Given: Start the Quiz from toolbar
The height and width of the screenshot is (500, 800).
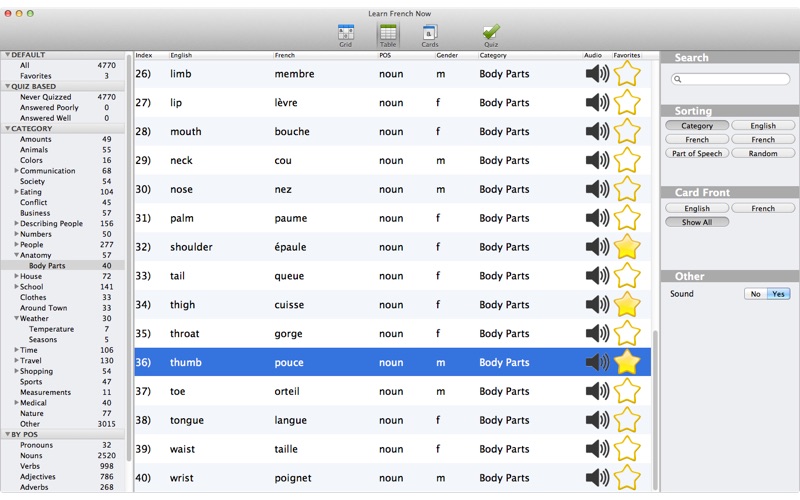Looking at the screenshot, I should (490, 33).
